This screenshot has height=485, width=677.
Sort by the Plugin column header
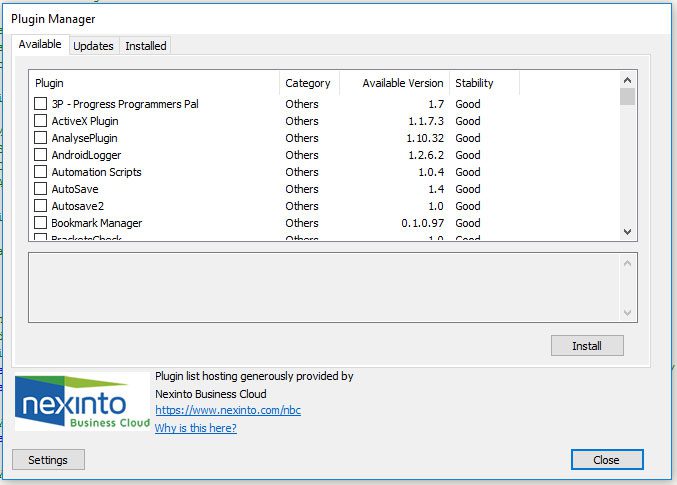[x=154, y=83]
